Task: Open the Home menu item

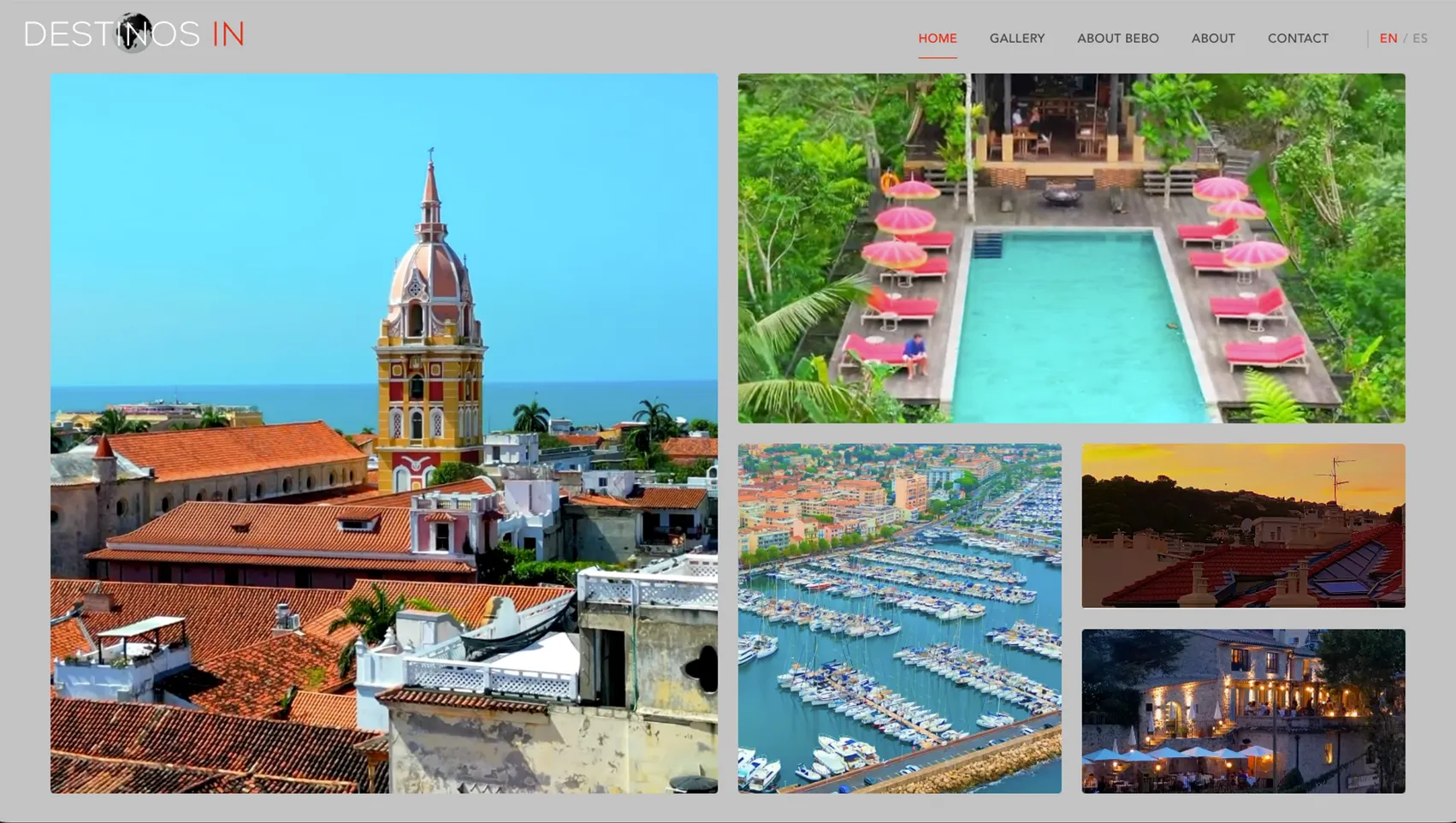Action: (938, 38)
